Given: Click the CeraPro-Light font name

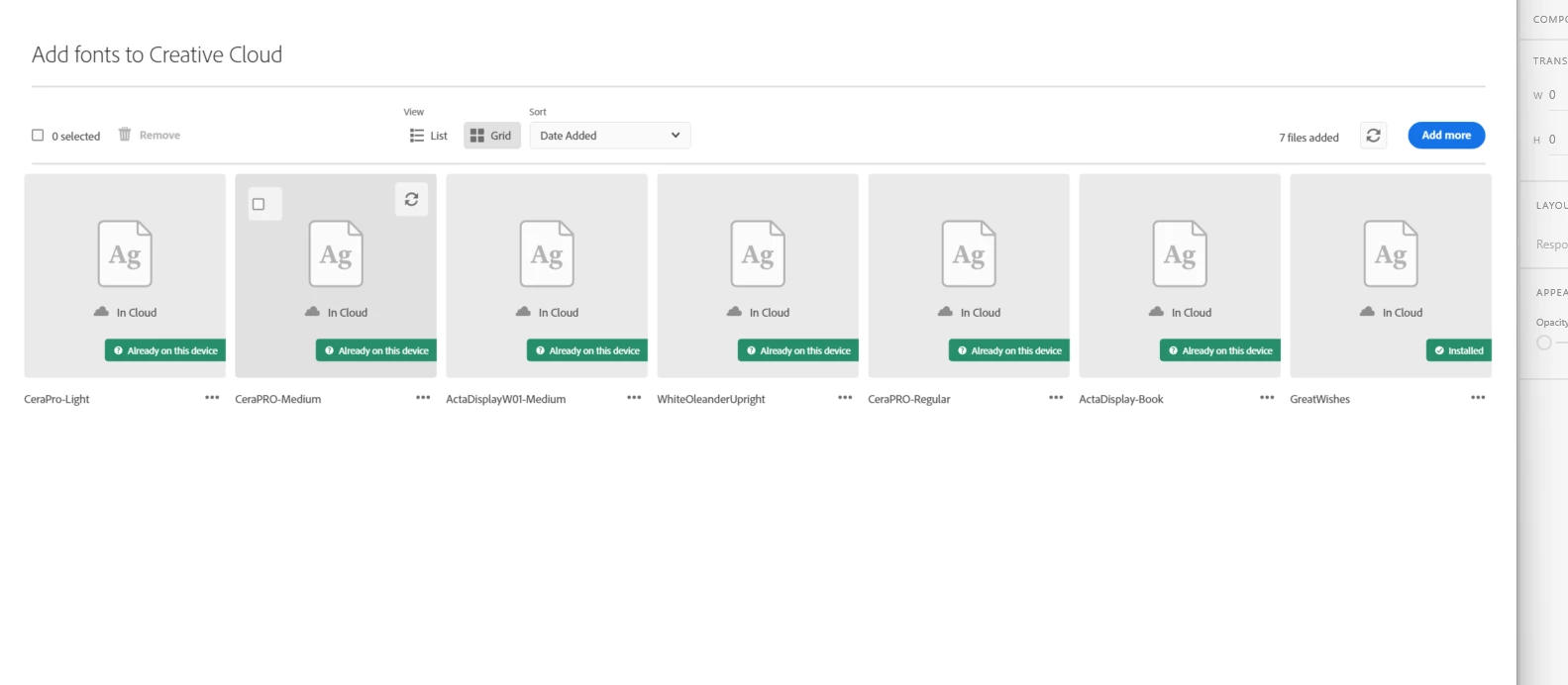Looking at the screenshot, I should [x=56, y=399].
